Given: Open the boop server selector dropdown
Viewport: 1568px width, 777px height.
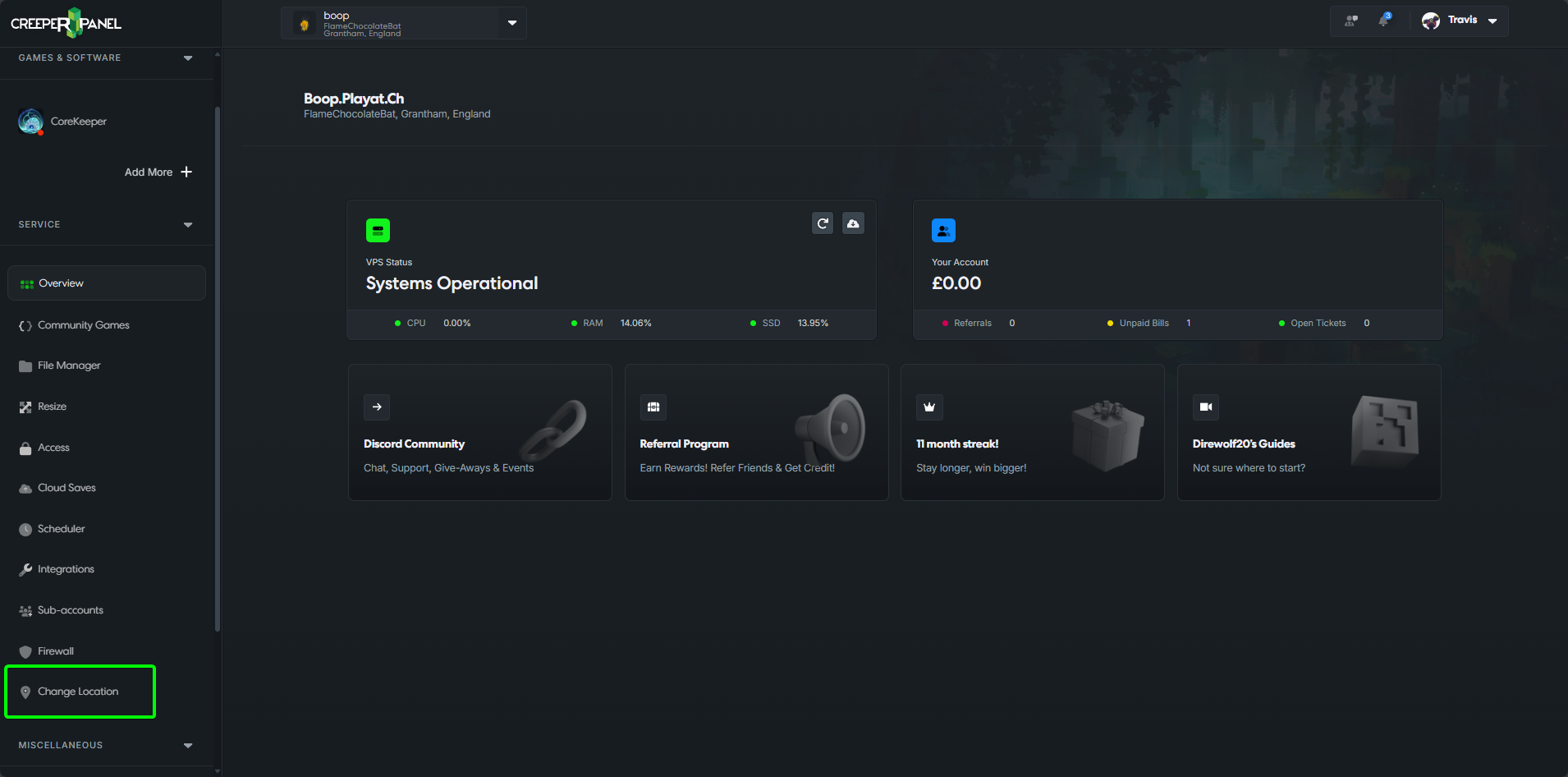Looking at the screenshot, I should [x=511, y=23].
